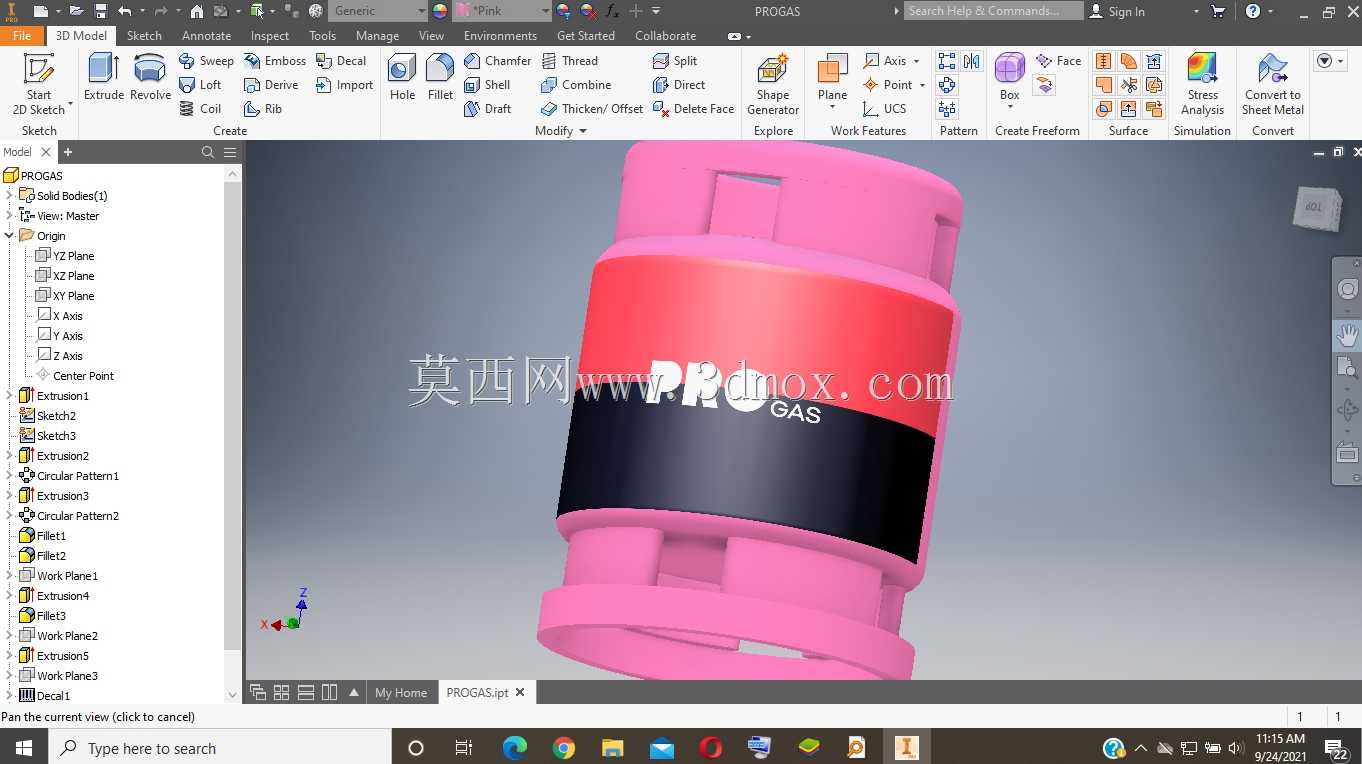The image size is (1362, 764).
Task: Click the taskbar search box
Action: (219, 748)
